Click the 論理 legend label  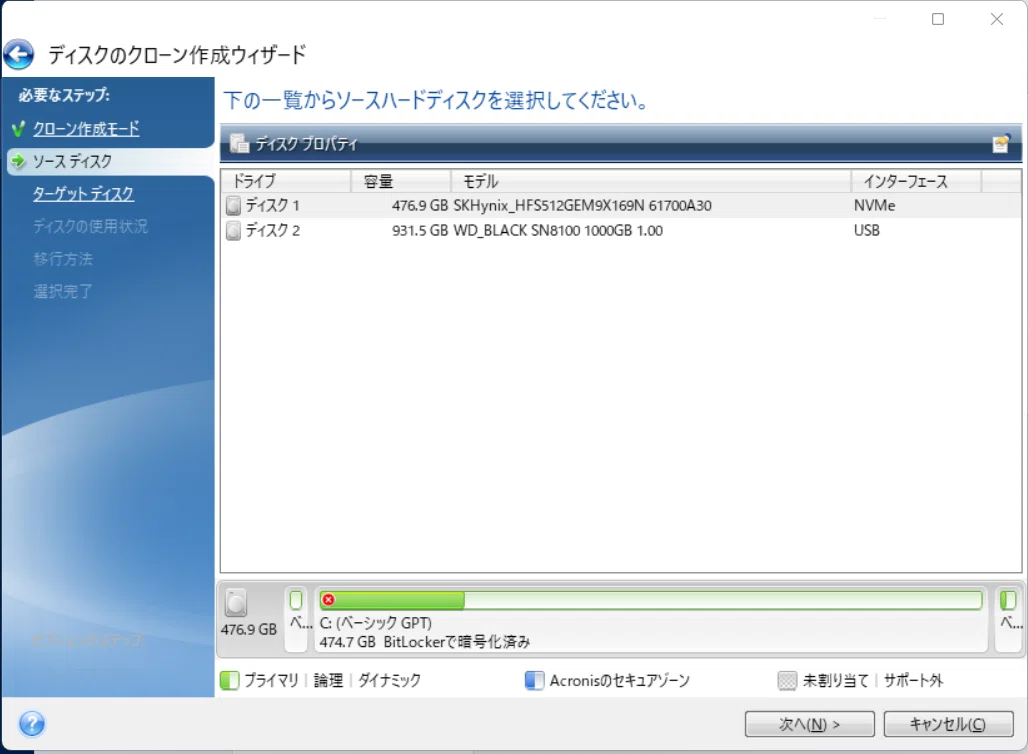pyautogui.click(x=328, y=681)
